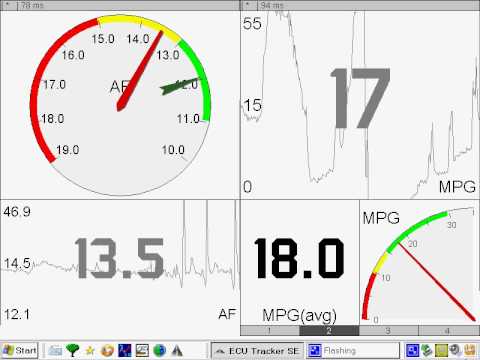The image size is (480, 360).
Task: Click the large 13.5 AF readout
Action: [x=119, y=259]
